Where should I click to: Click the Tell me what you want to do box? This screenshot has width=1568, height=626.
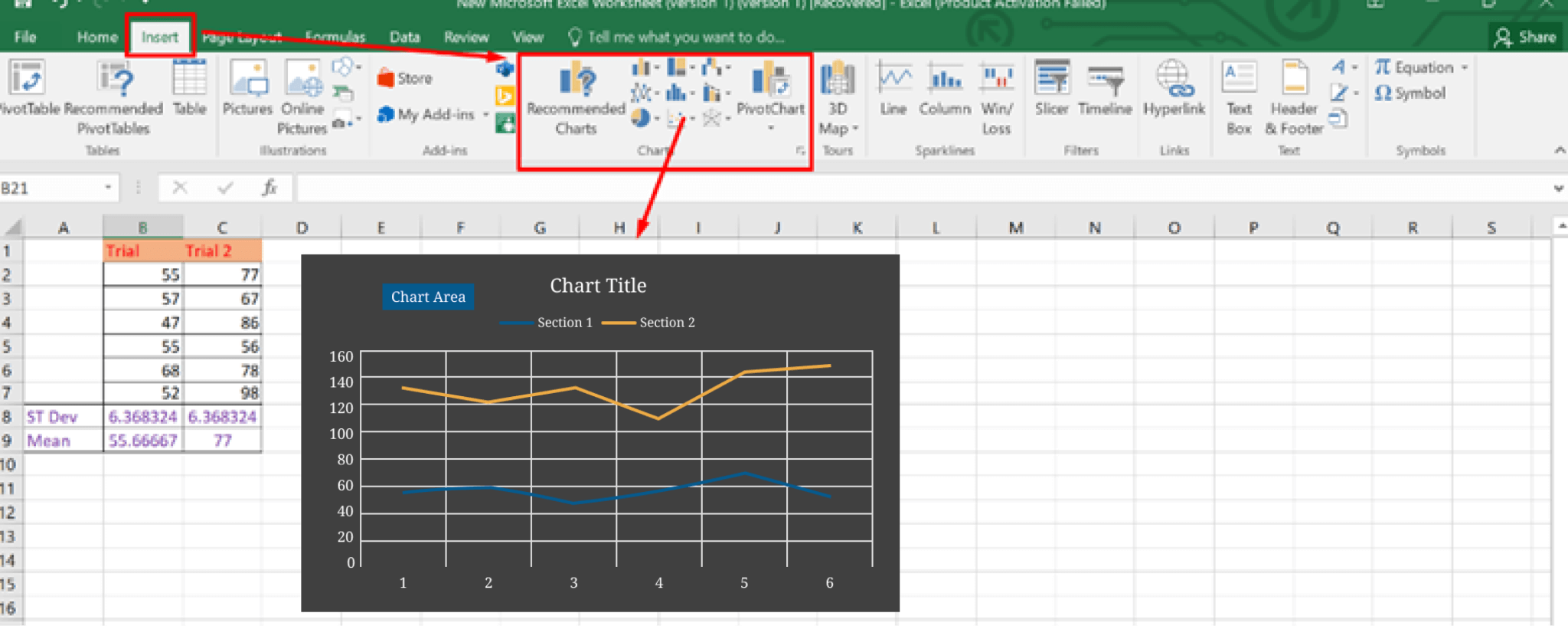676,37
